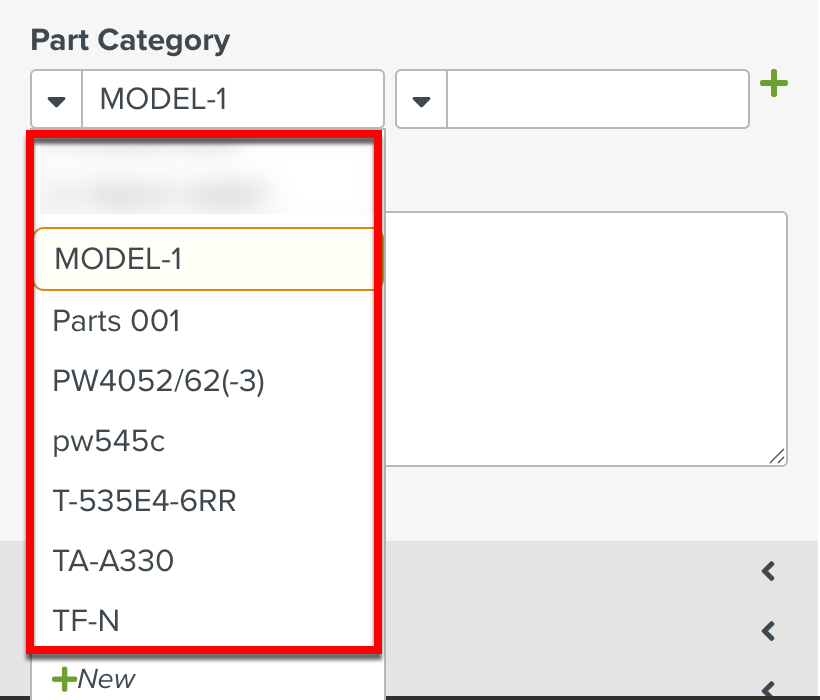Viewport: 820px width, 700px height.
Task: Click the empty second combo box field
Action: point(595,99)
